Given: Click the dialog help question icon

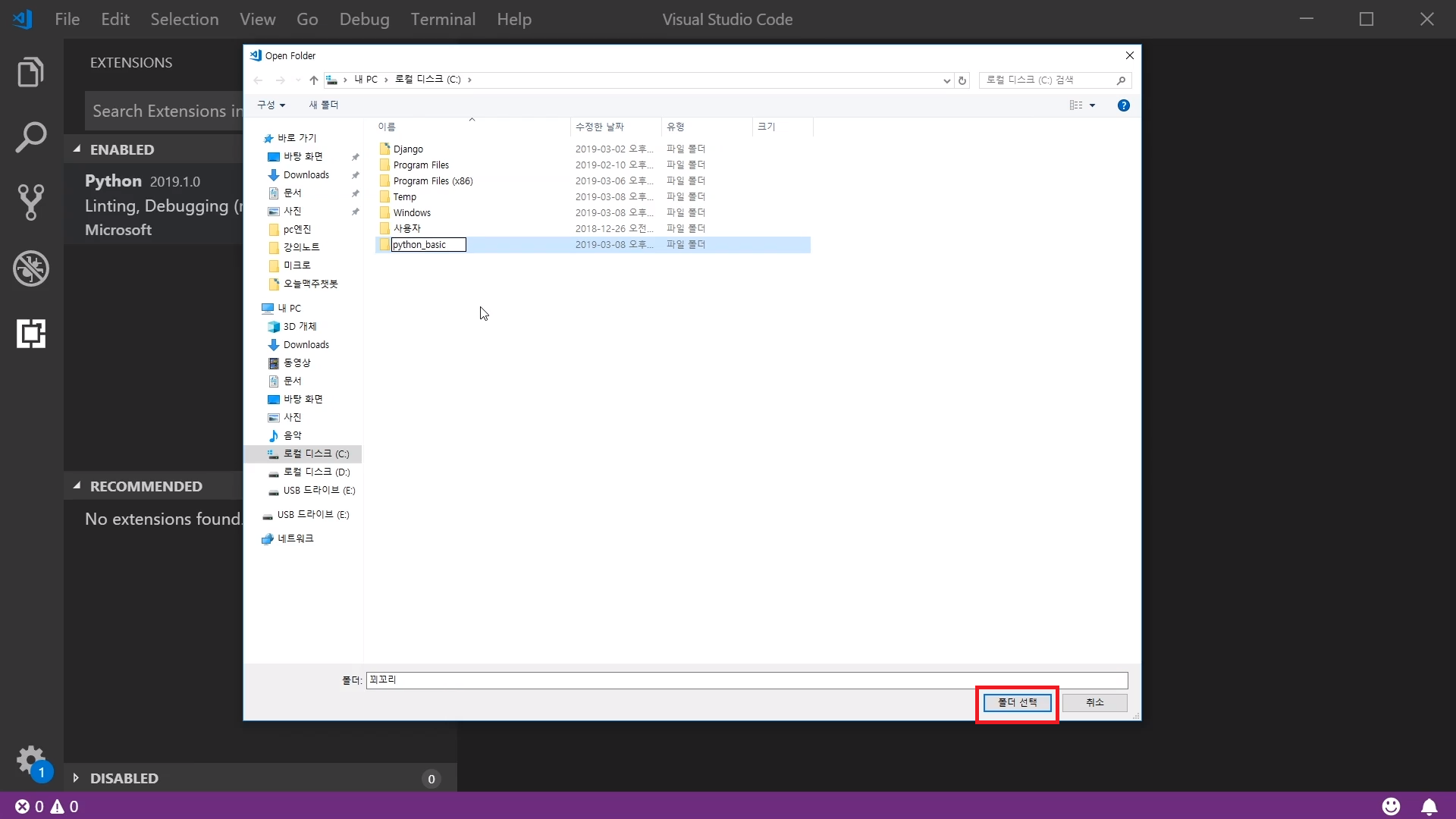Looking at the screenshot, I should coord(1124,105).
